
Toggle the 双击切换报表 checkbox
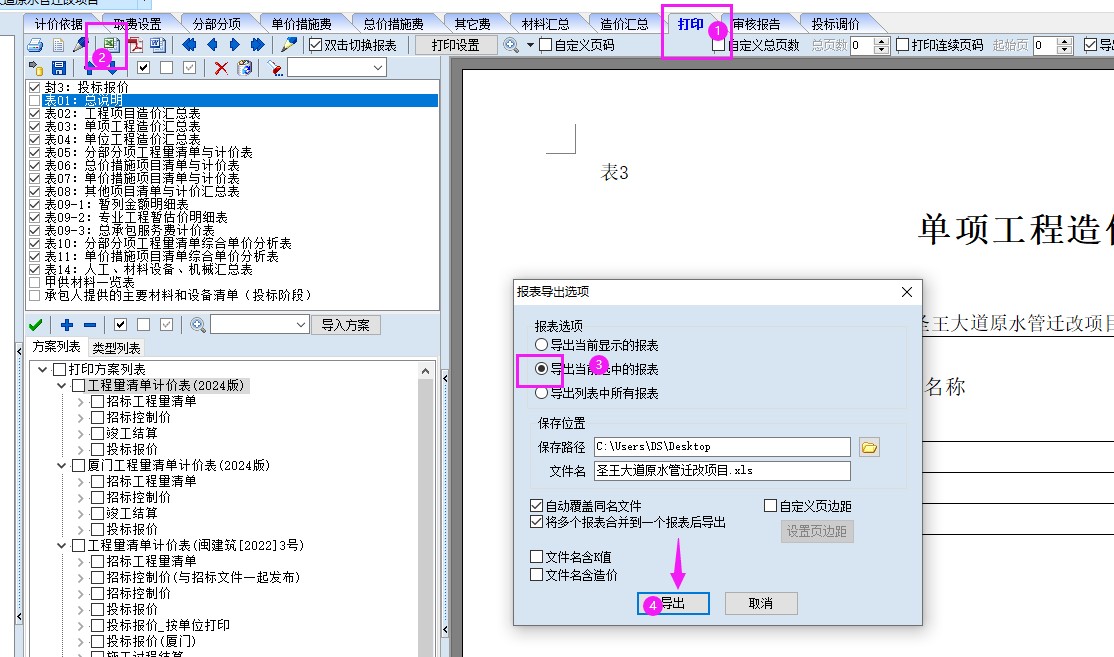tap(316, 45)
